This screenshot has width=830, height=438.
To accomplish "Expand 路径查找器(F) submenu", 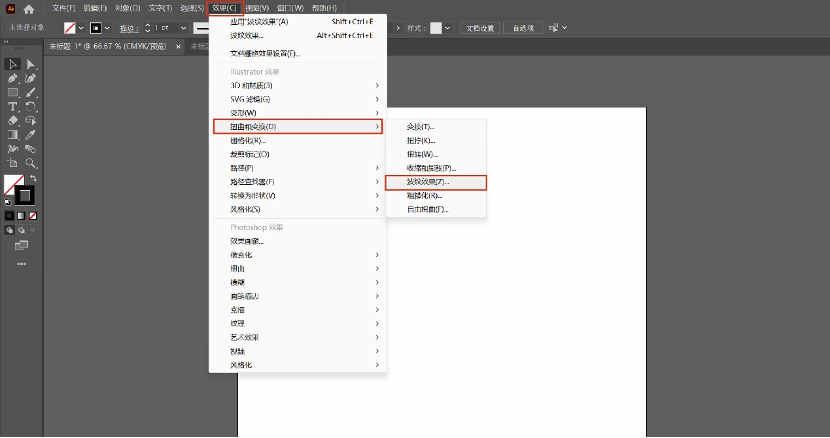I will [x=297, y=182].
